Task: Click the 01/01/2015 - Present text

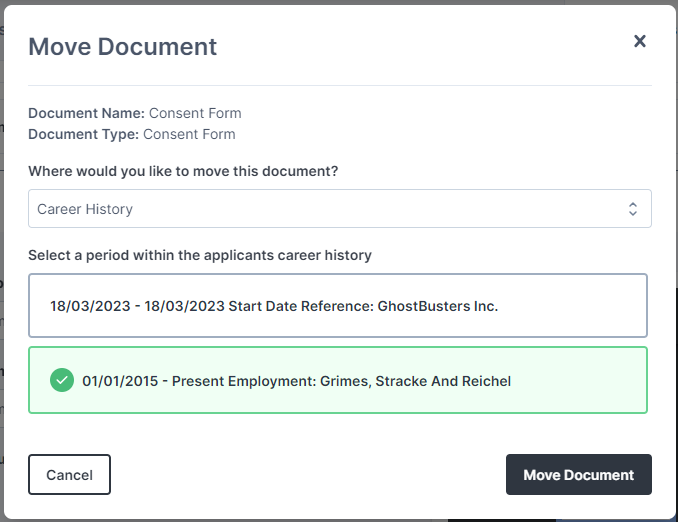Action: (154, 381)
